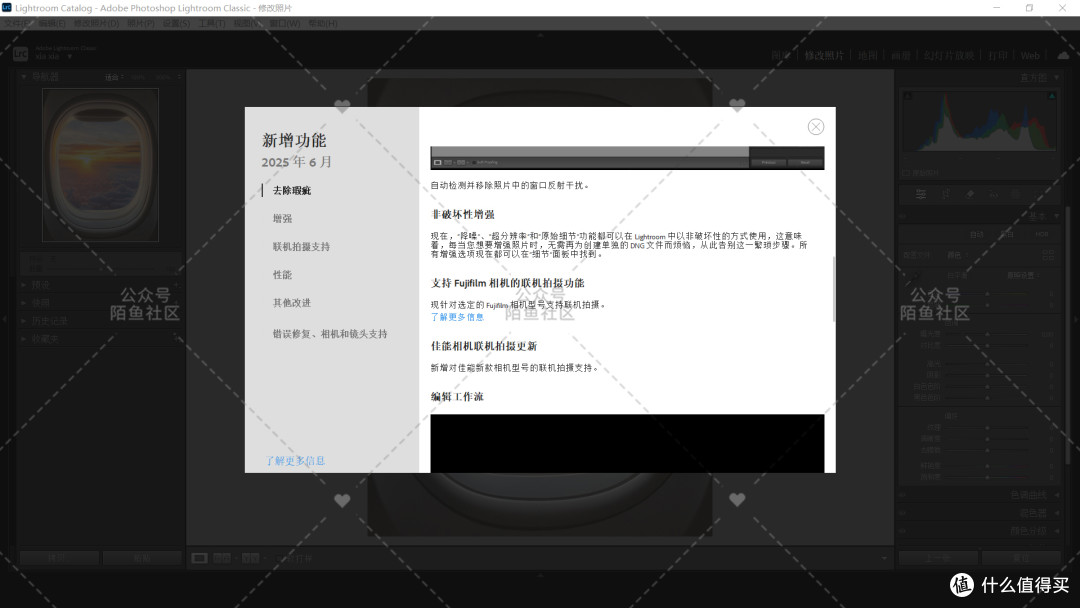
Task: Select the Crop overlay tool icon
Action: point(946,195)
